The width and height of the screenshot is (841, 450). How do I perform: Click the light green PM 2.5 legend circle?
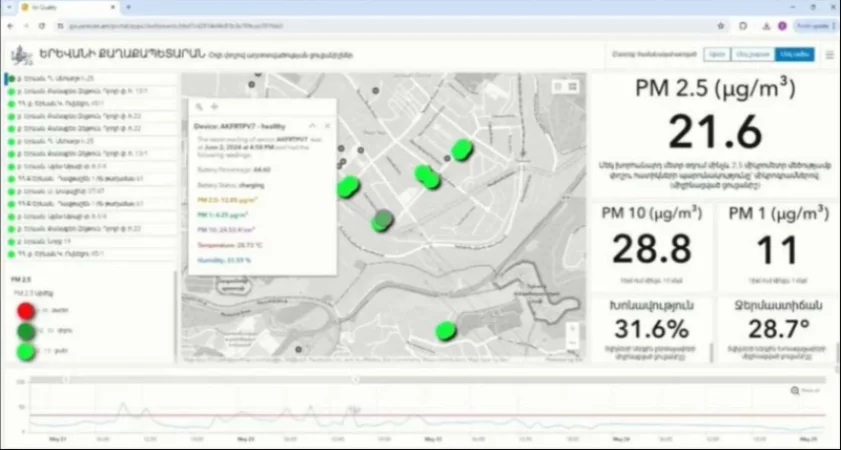coord(25,351)
